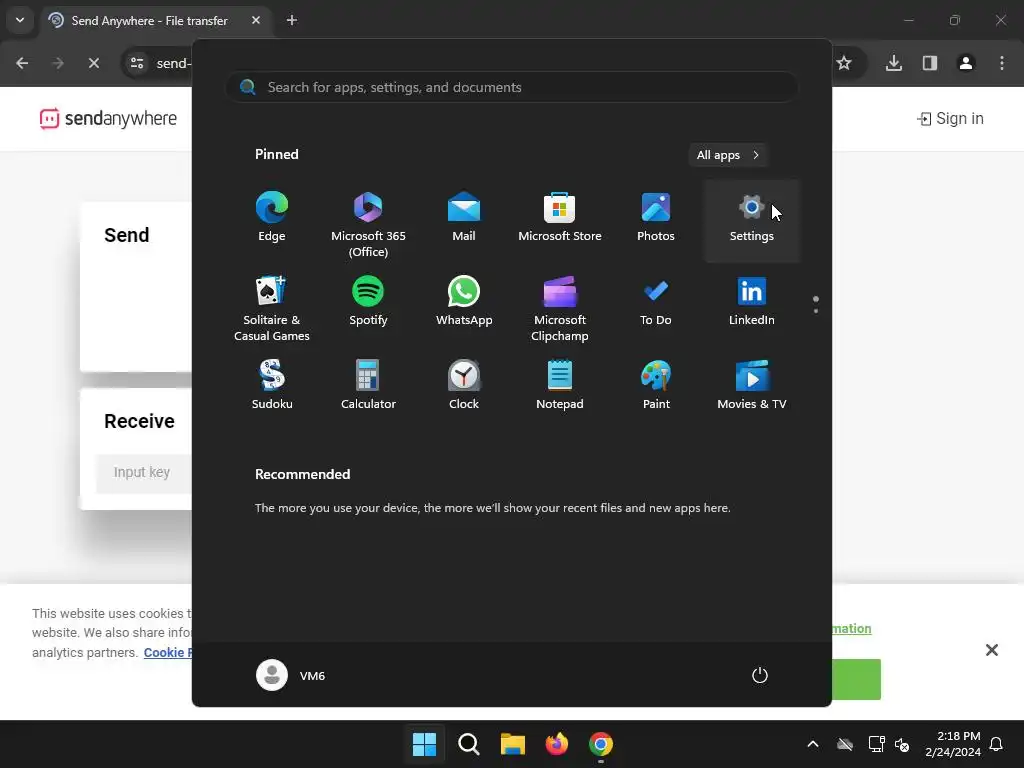Screen dimensions: 1024x768
Task: Focus the Start menu search box
Action: tap(512, 87)
